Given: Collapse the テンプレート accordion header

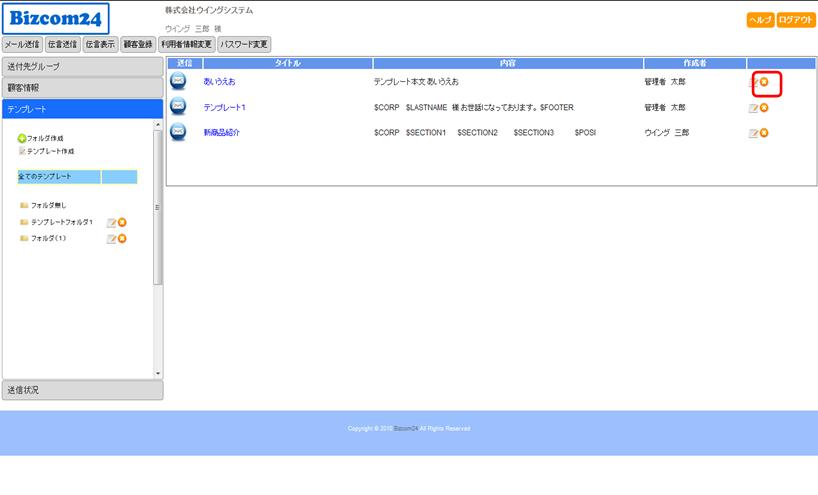Looking at the screenshot, I should point(81,109).
